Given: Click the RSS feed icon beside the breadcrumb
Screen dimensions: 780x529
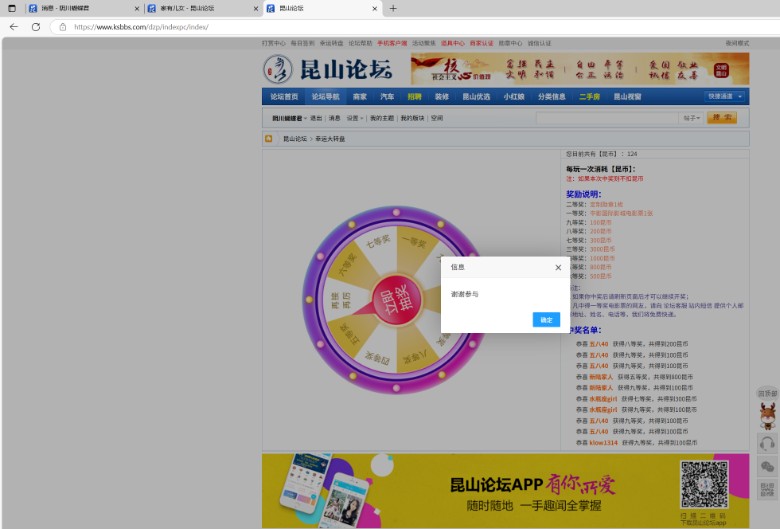Looking at the screenshot, I should pyautogui.click(x=269, y=139).
